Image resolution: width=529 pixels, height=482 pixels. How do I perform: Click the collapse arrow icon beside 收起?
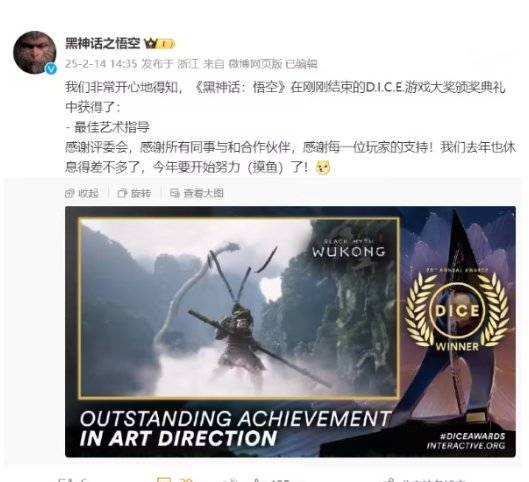(69, 193)
